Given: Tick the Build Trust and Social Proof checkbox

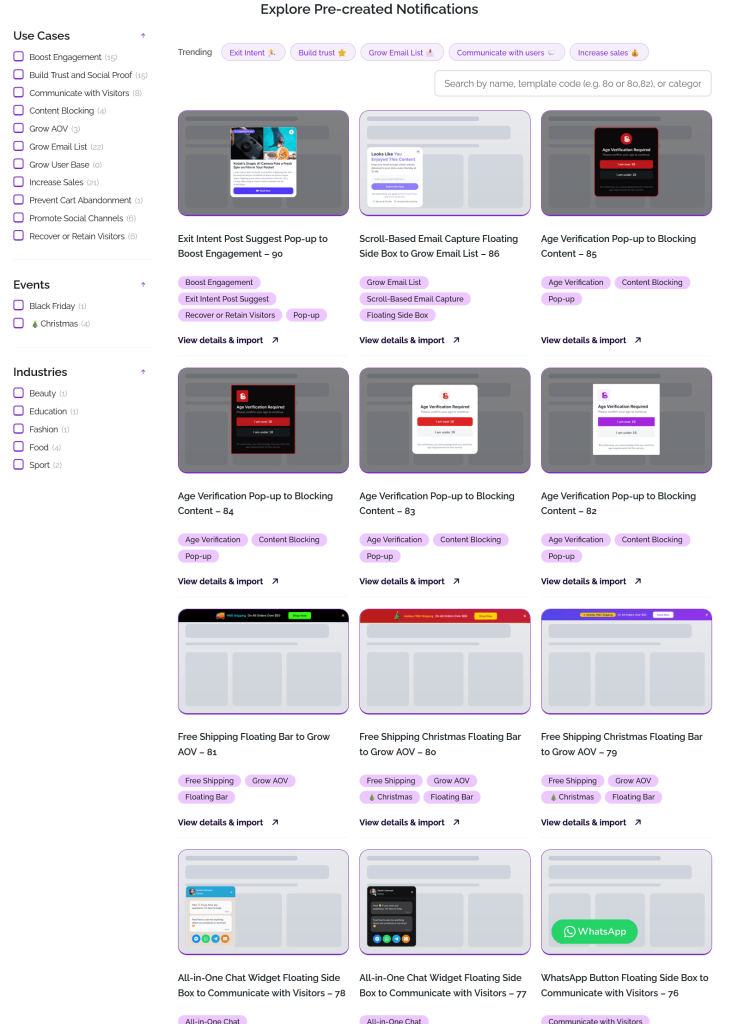Looking at the screenshot, I should click(x=18, y=74).
